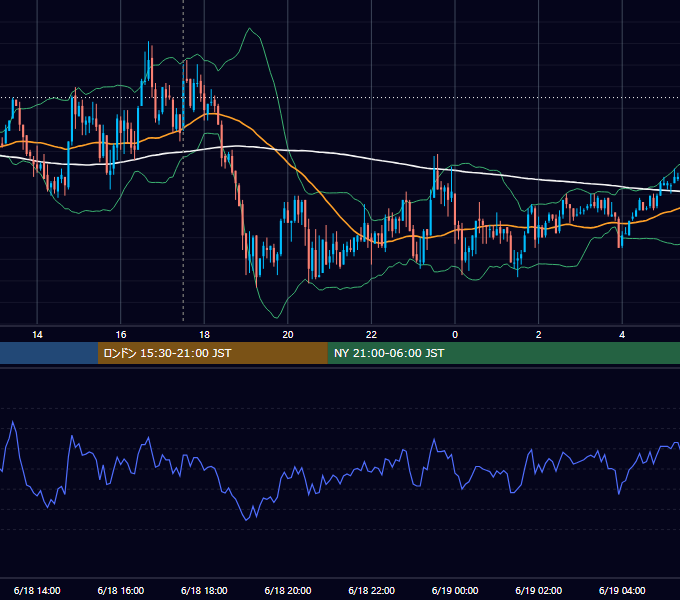Click the '6/19 00:00' date label
Image resolution: width=680 pixels, height=600 pixels.
click(x=455, y=590)
